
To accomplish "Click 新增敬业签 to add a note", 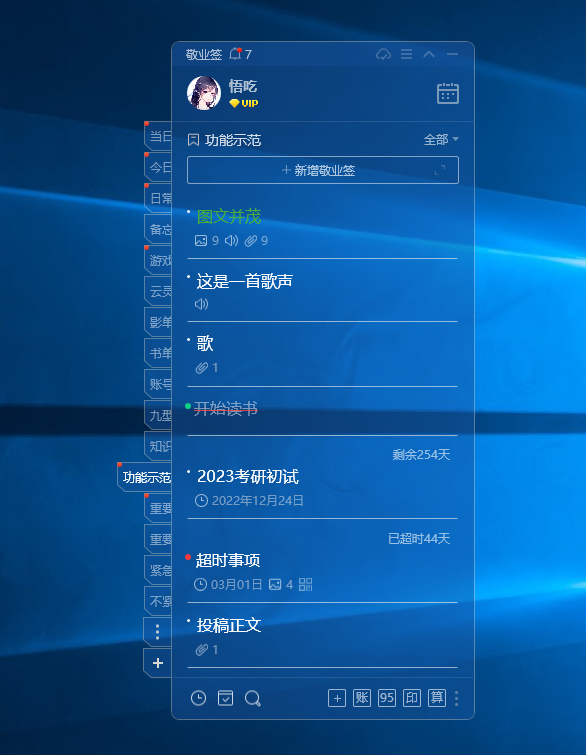I will 323,170.
